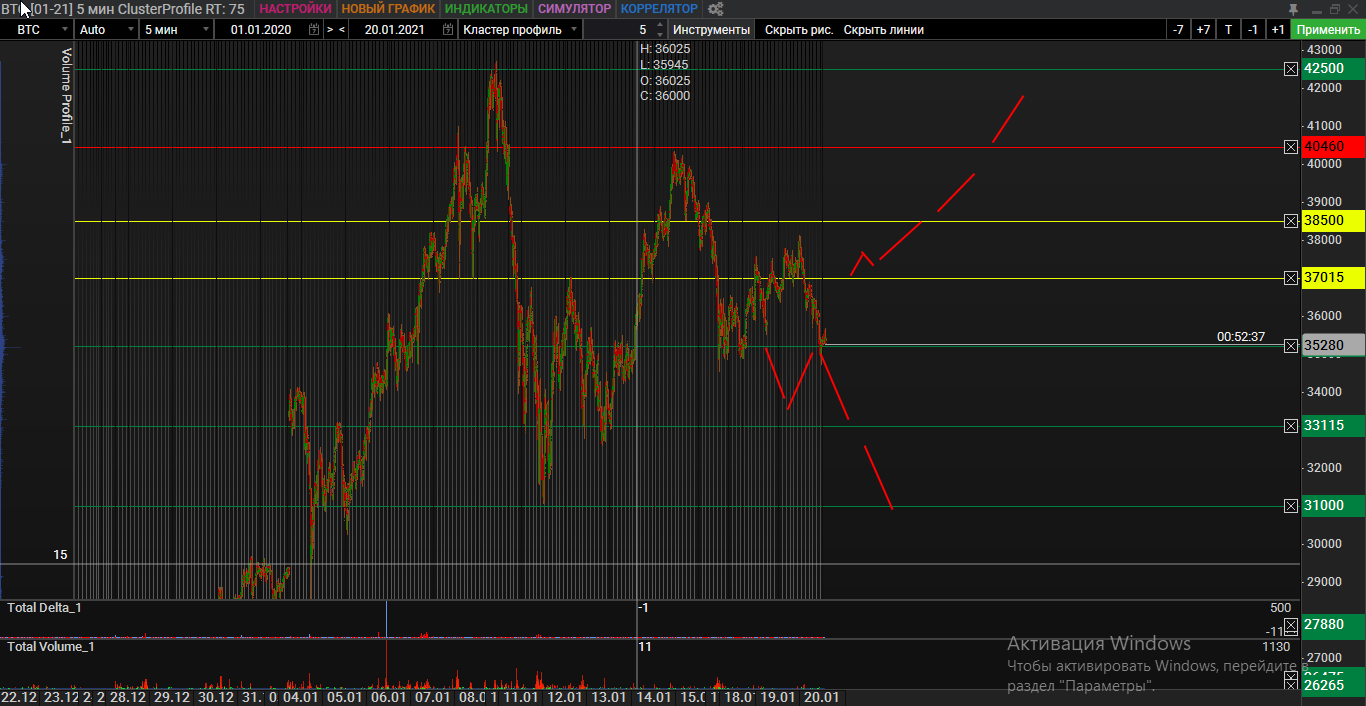Open the НАСТРОЙКИ menu
This screenshot has width=1366, height=706.
pos(295,9)
